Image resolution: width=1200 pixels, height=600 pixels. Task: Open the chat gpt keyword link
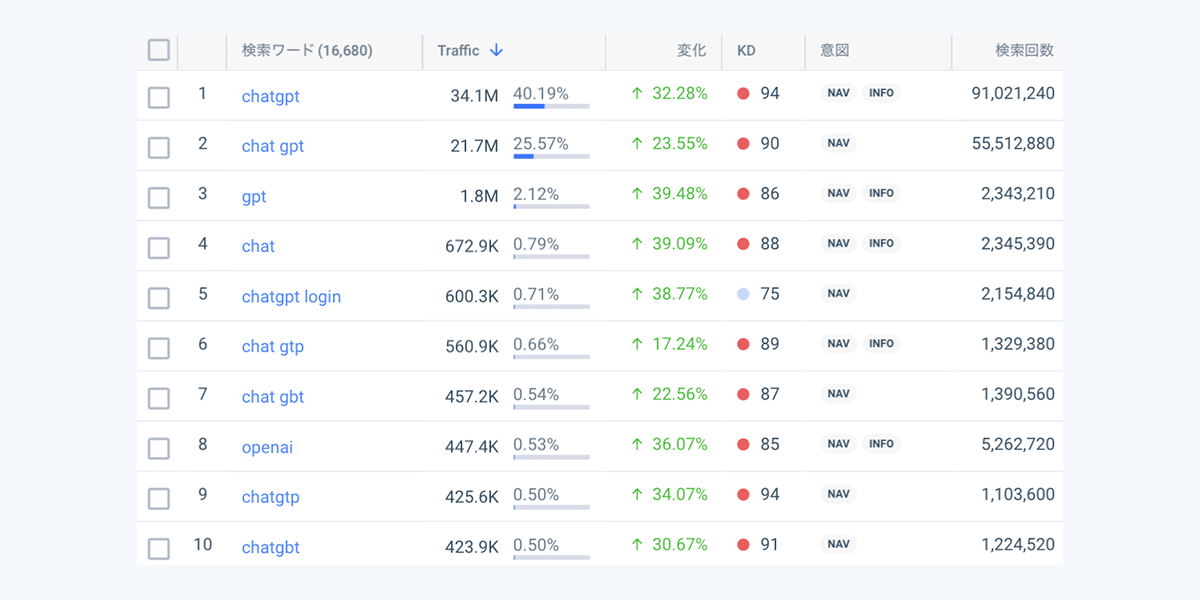[x=273, y=146]
